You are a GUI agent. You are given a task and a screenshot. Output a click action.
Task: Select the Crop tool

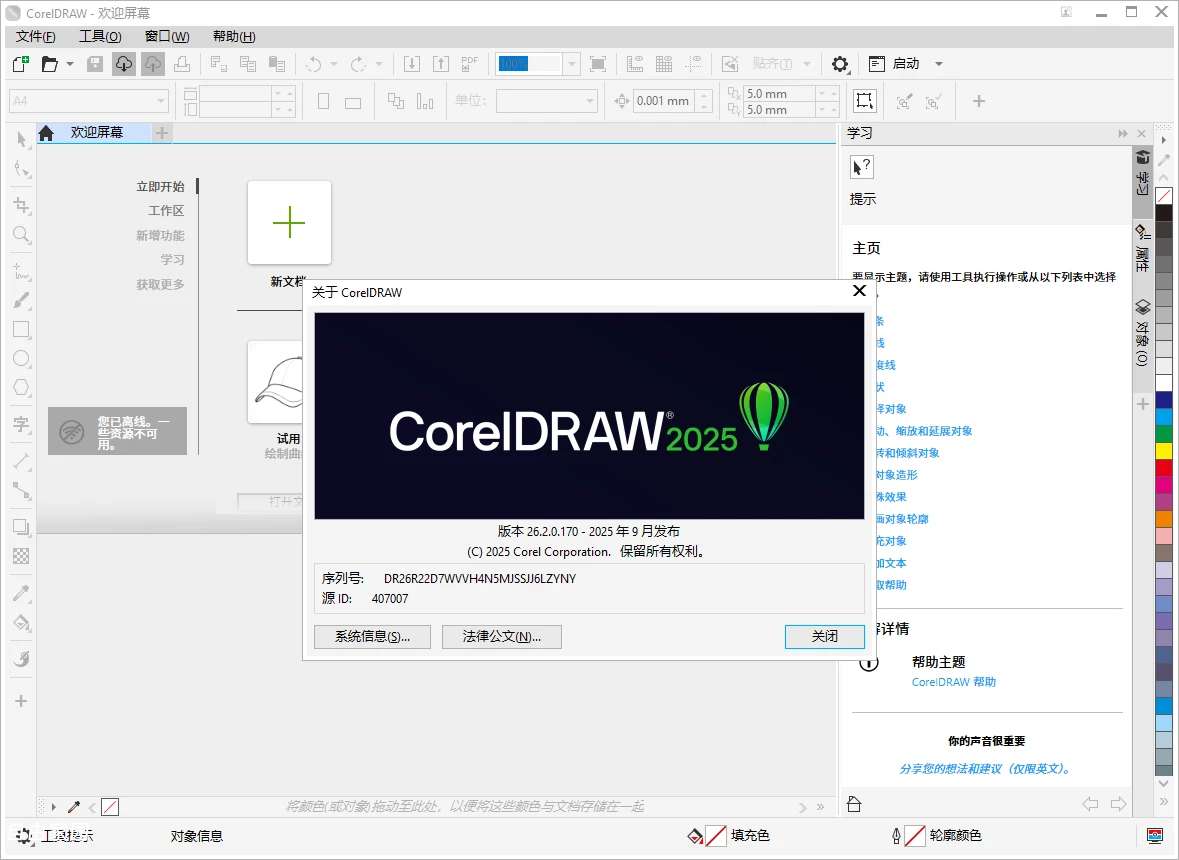(21, 204)
